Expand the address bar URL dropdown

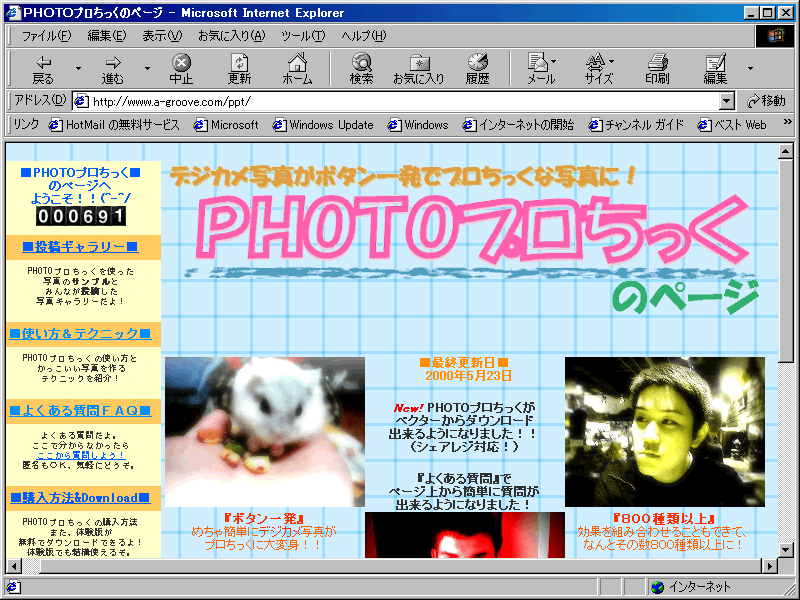(727, 102)
